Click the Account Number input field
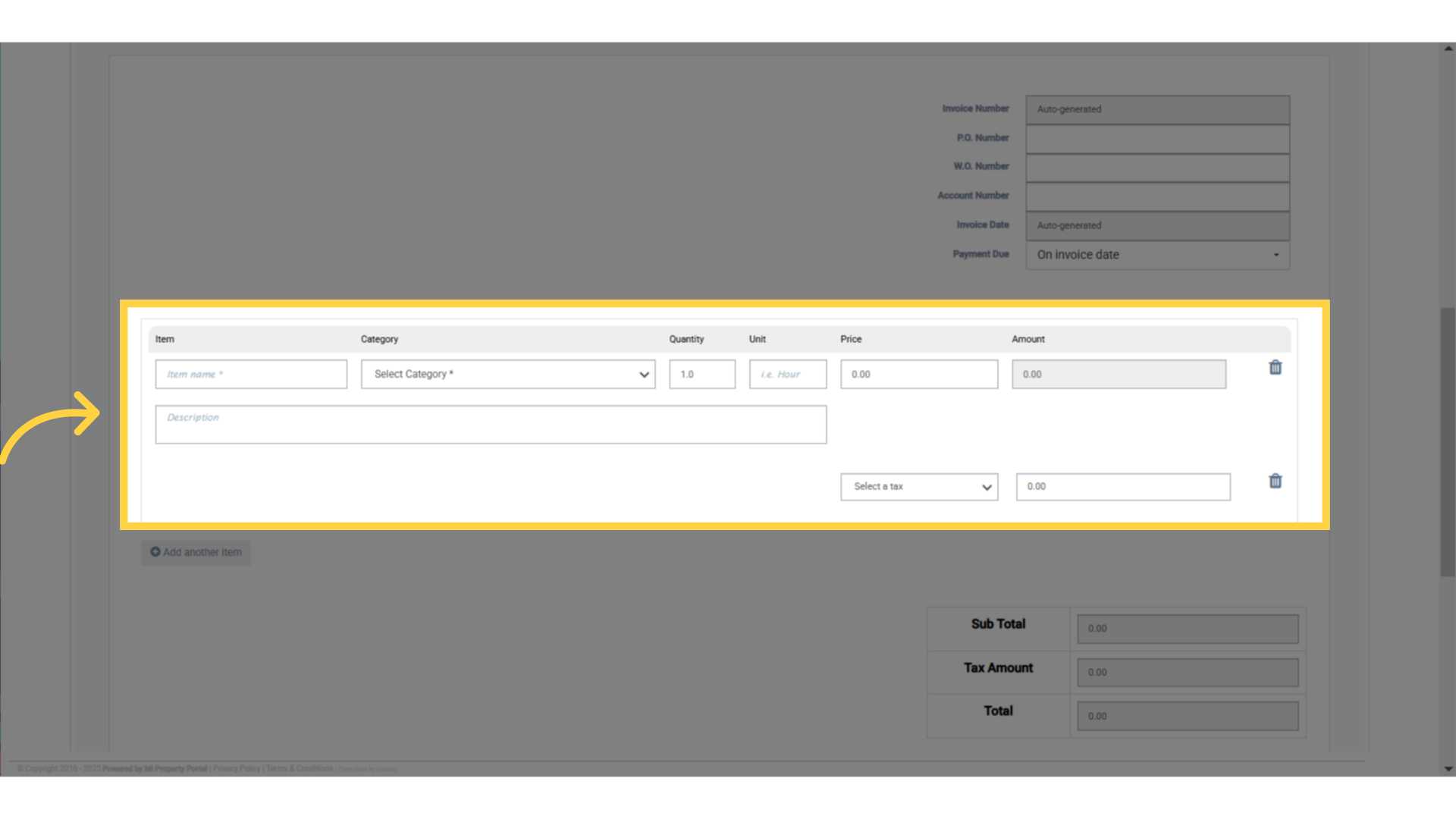The width and height of the screenshot is (1456, 819). [x=1156, y=196]
